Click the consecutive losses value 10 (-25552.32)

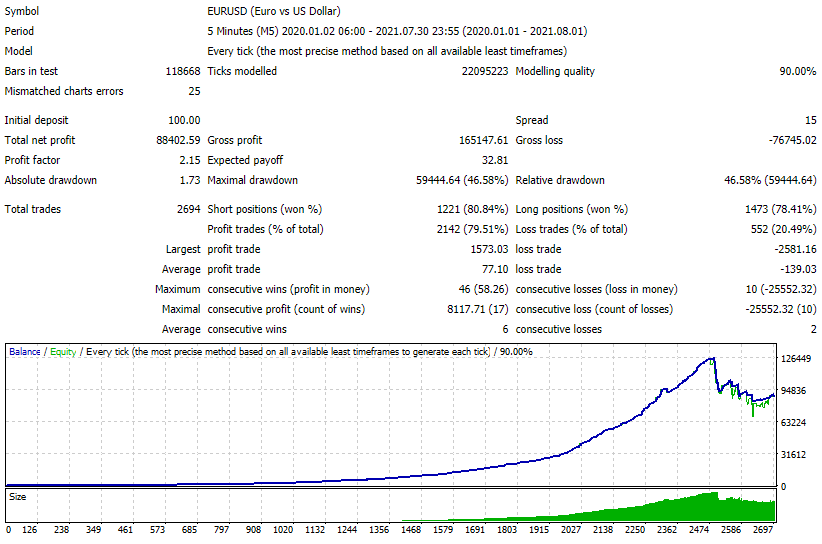click(781, 289)
